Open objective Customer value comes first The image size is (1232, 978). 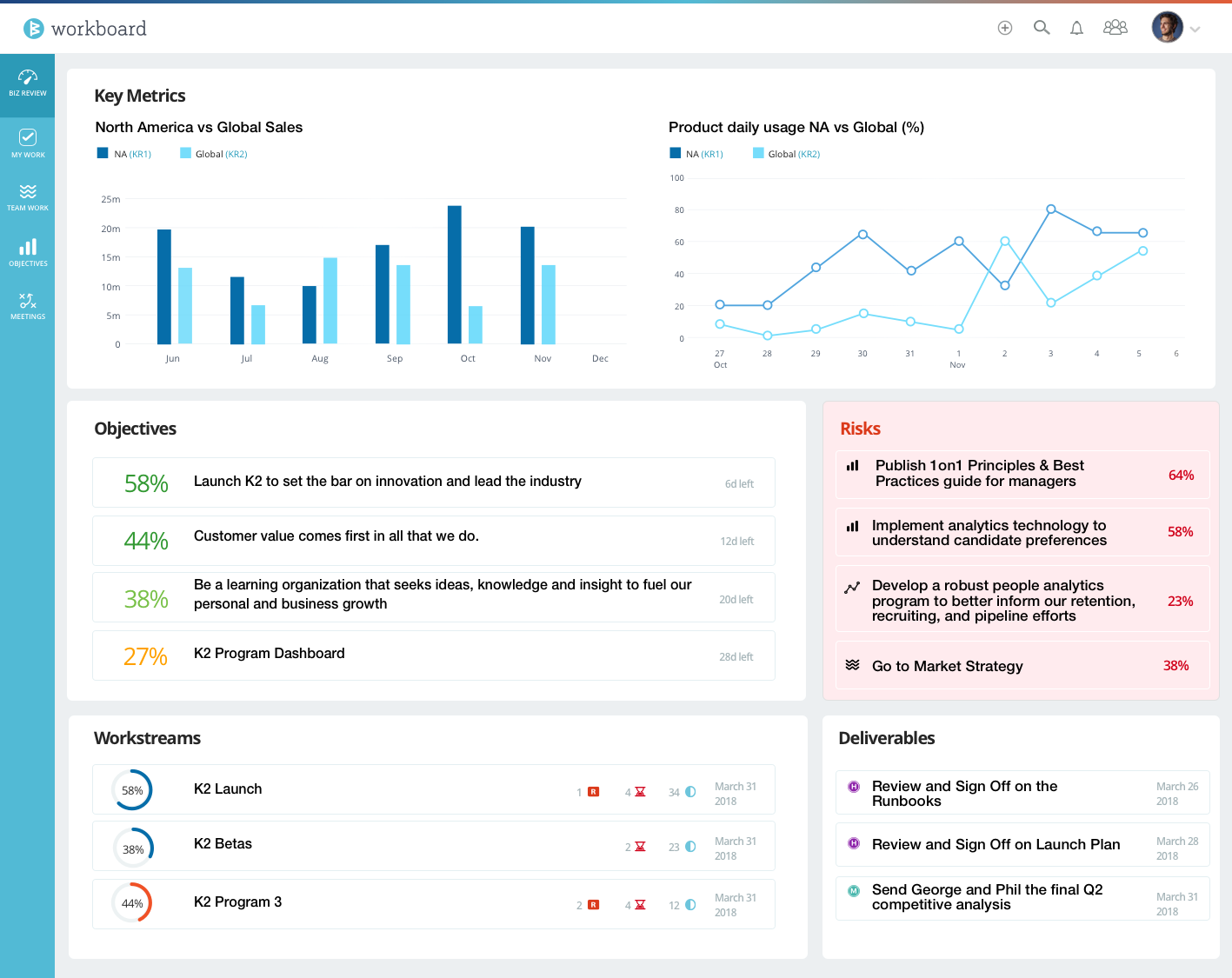click(x=434, y=541)
